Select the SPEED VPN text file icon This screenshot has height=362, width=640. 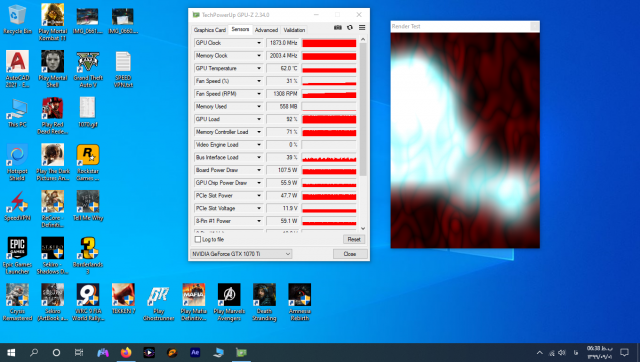(123, 69)
